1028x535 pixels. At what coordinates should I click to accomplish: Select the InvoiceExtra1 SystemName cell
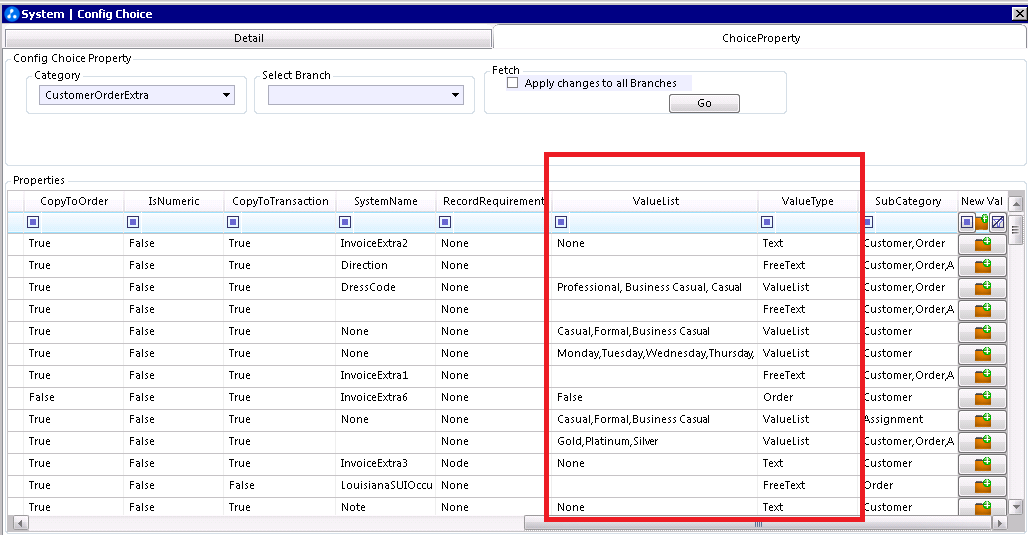386,375
